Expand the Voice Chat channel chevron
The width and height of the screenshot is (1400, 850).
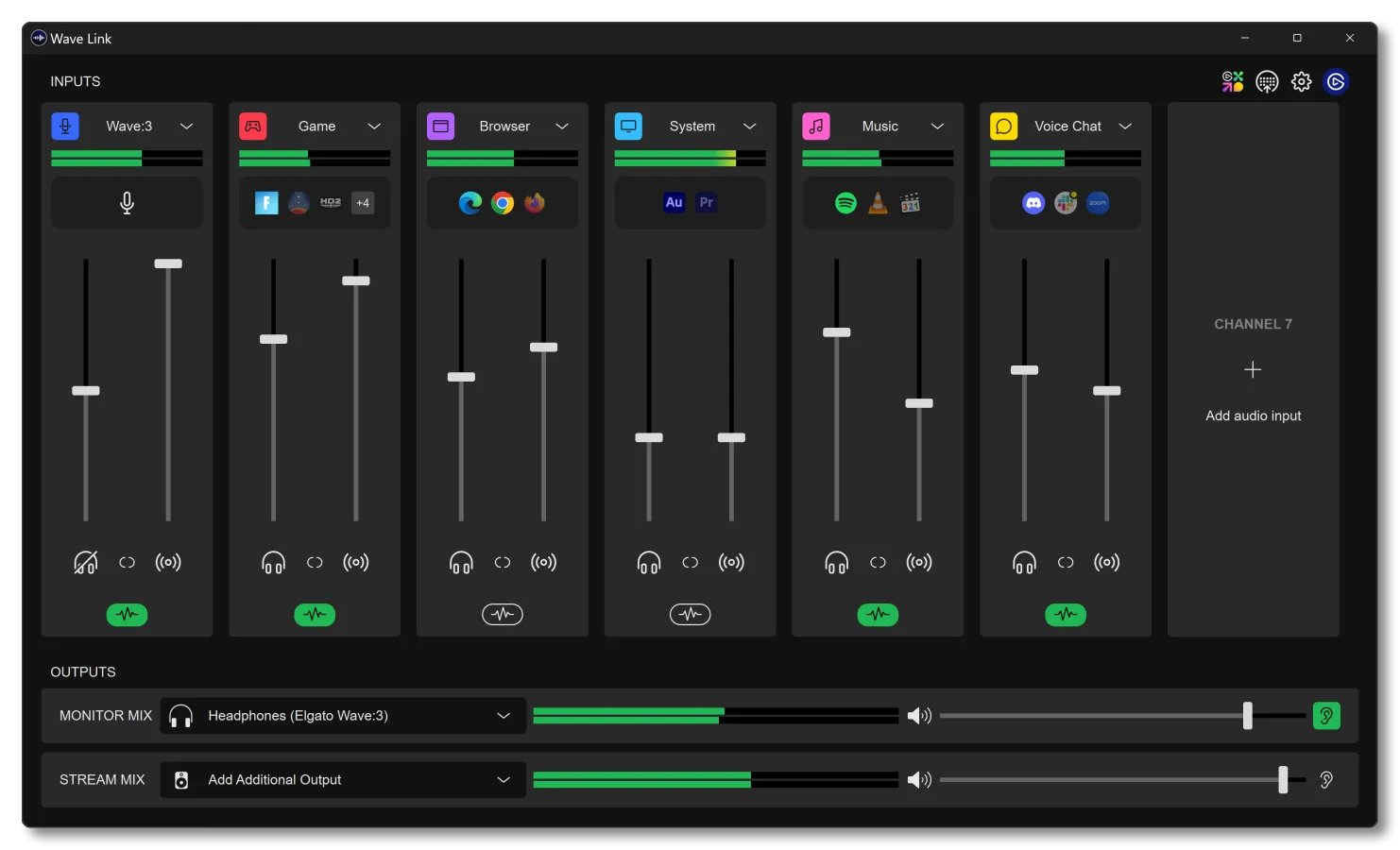(1125, 127)
